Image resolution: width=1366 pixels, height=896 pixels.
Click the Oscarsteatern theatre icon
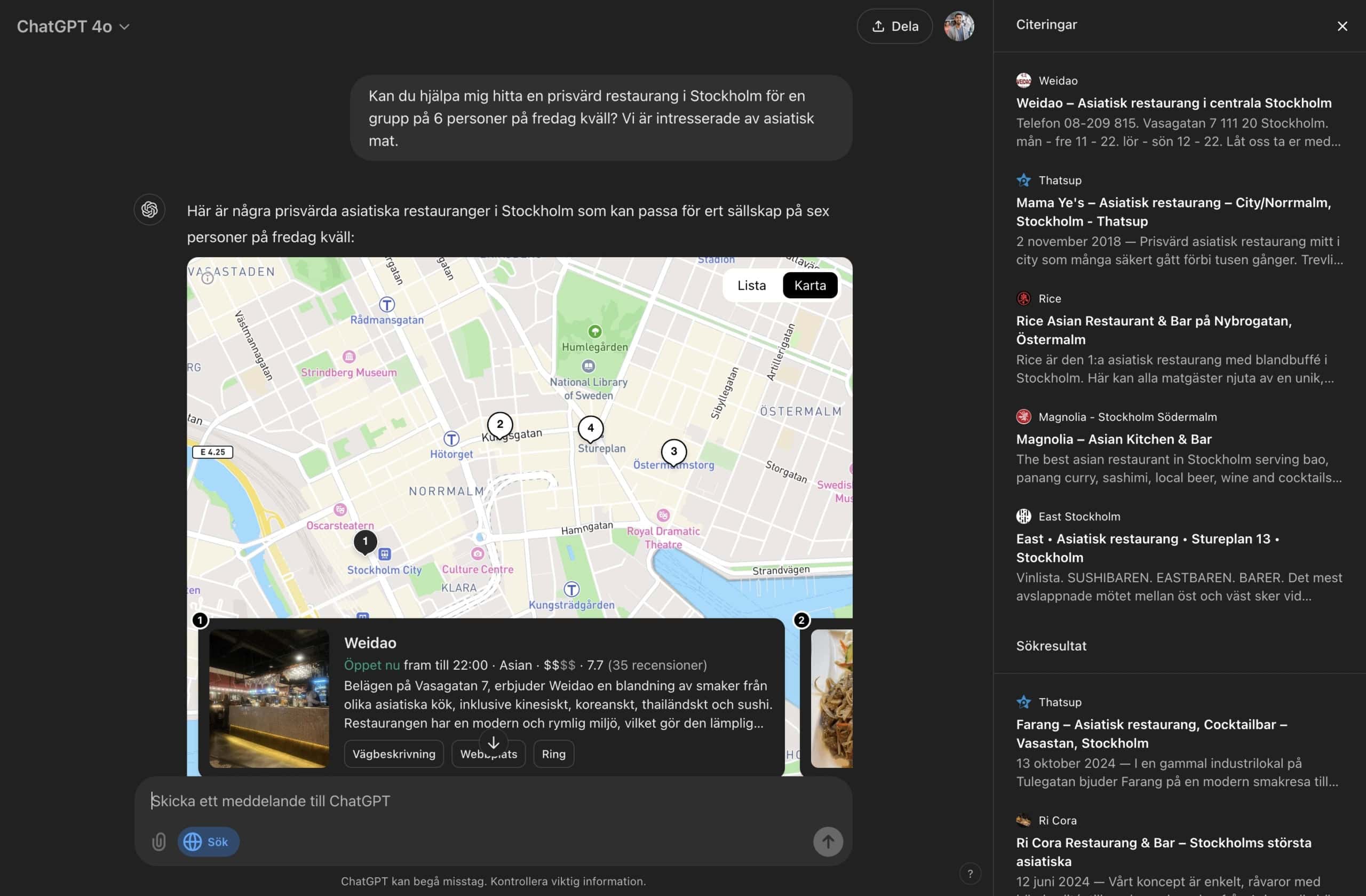tap(340, 510)
